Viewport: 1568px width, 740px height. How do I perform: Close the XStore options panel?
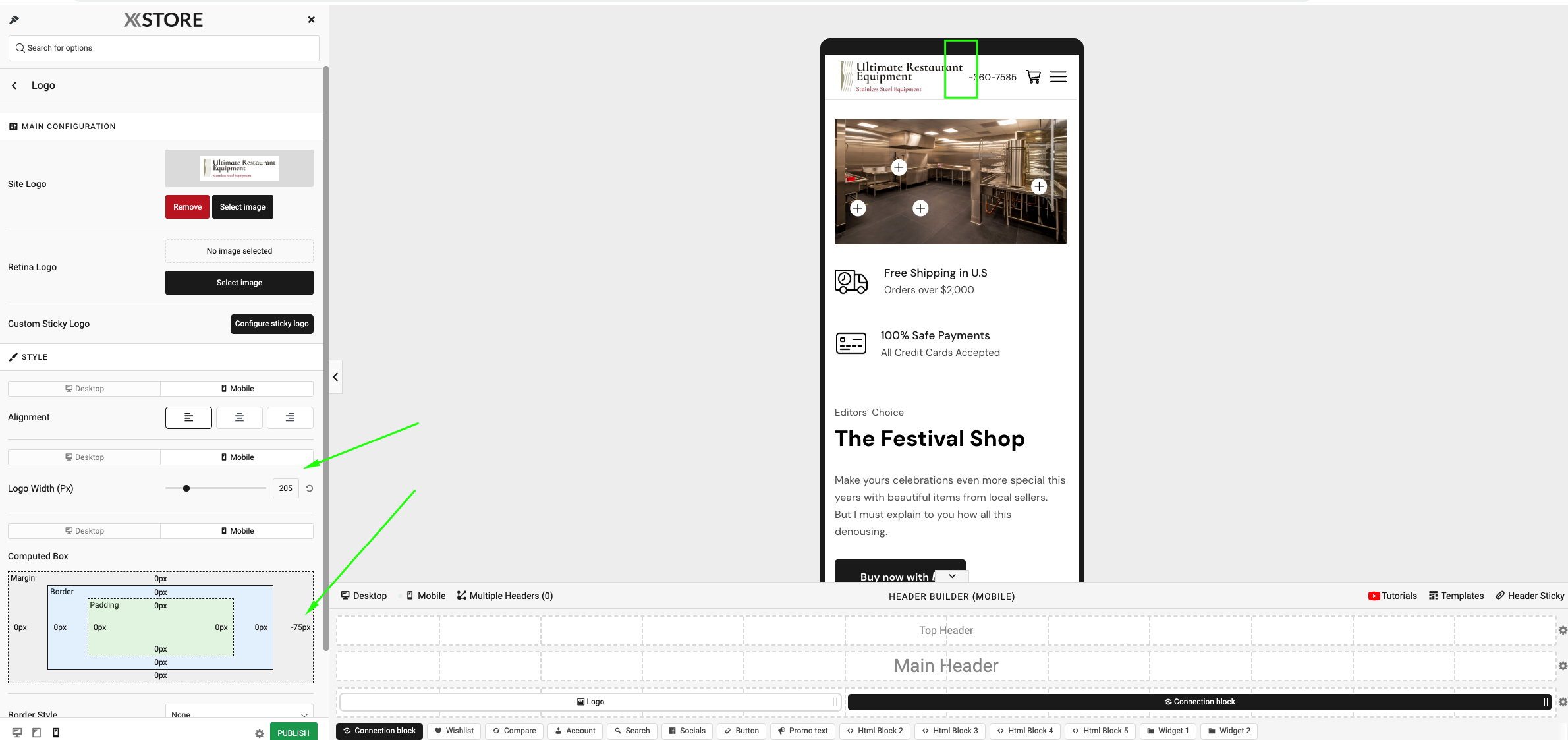312,20
